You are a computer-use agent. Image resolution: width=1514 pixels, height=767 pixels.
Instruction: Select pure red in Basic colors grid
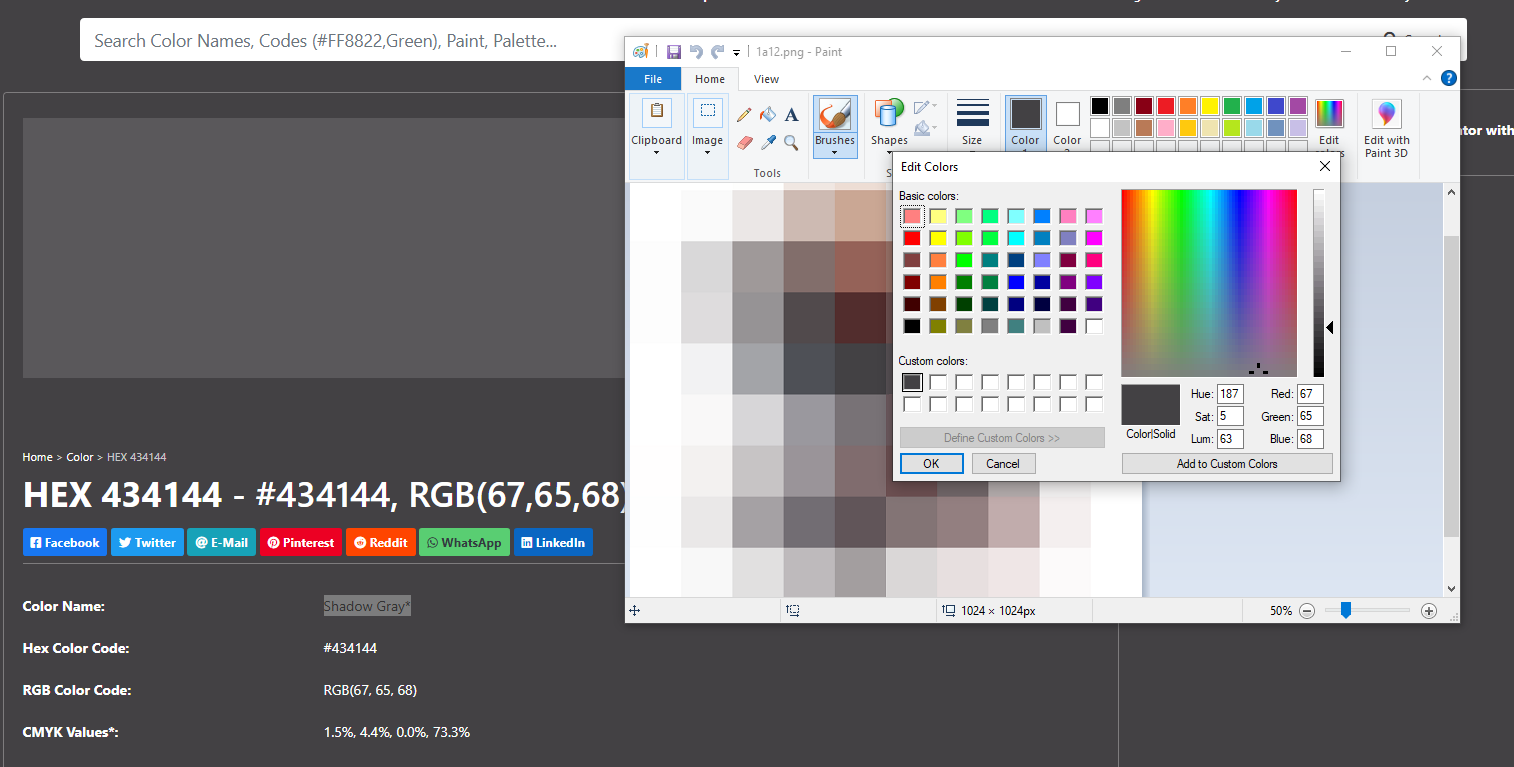coord(912,238)
